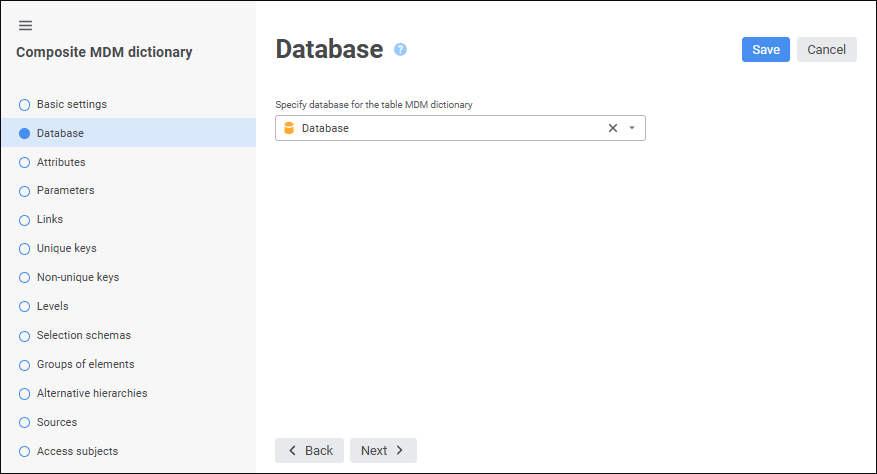
Task: Go to the Links section
Action: click(50, 219)
